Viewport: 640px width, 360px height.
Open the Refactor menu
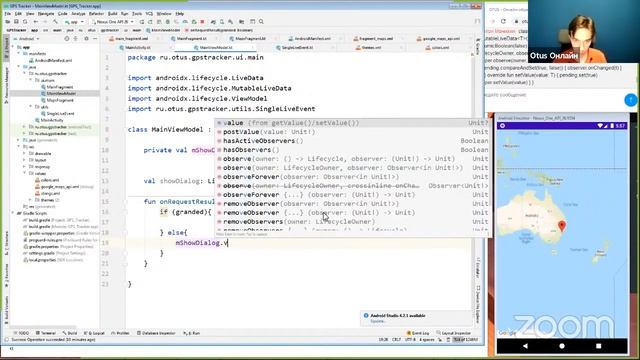[x=96, y=13]
